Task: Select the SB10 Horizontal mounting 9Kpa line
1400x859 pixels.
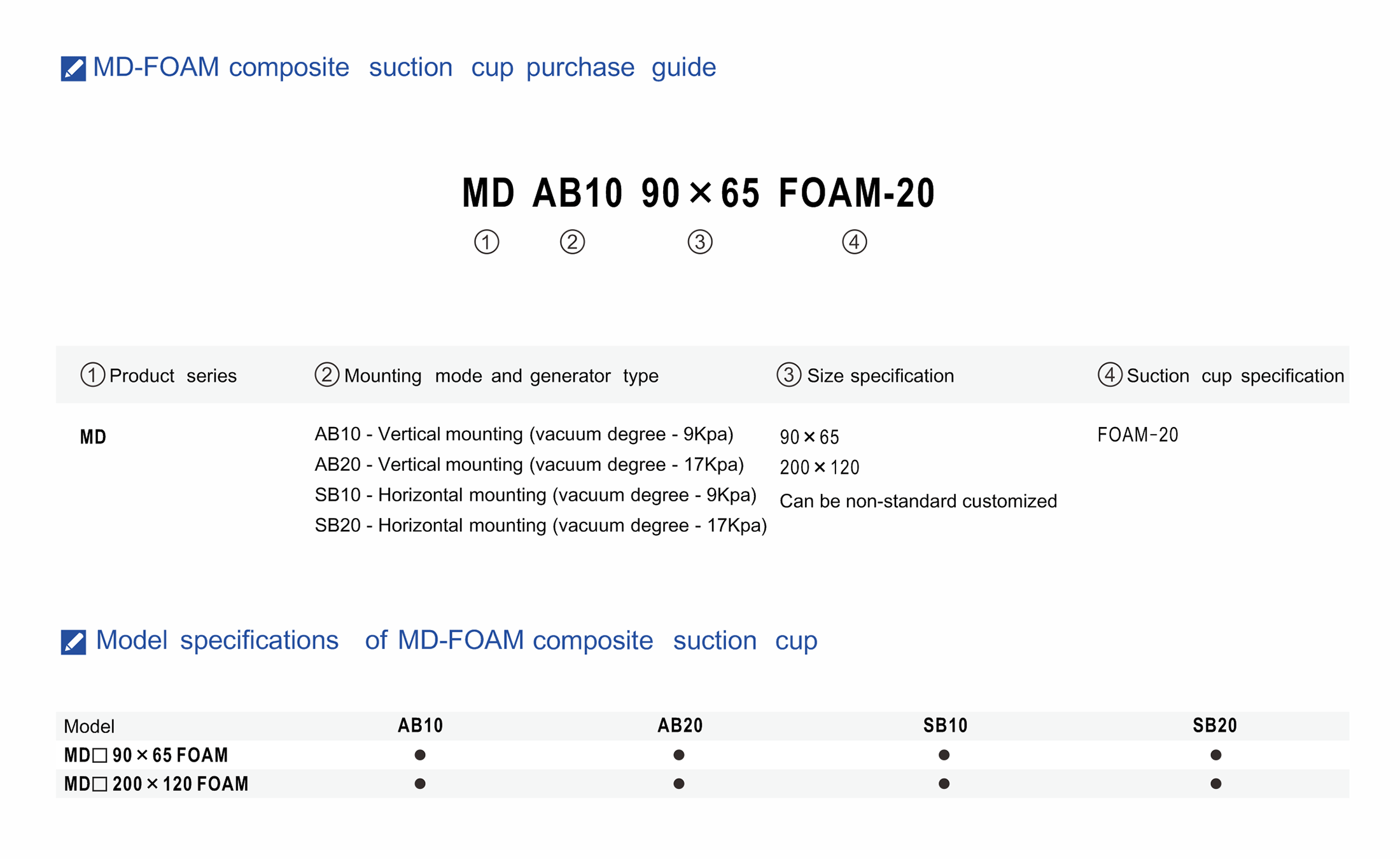Action: 535,495
